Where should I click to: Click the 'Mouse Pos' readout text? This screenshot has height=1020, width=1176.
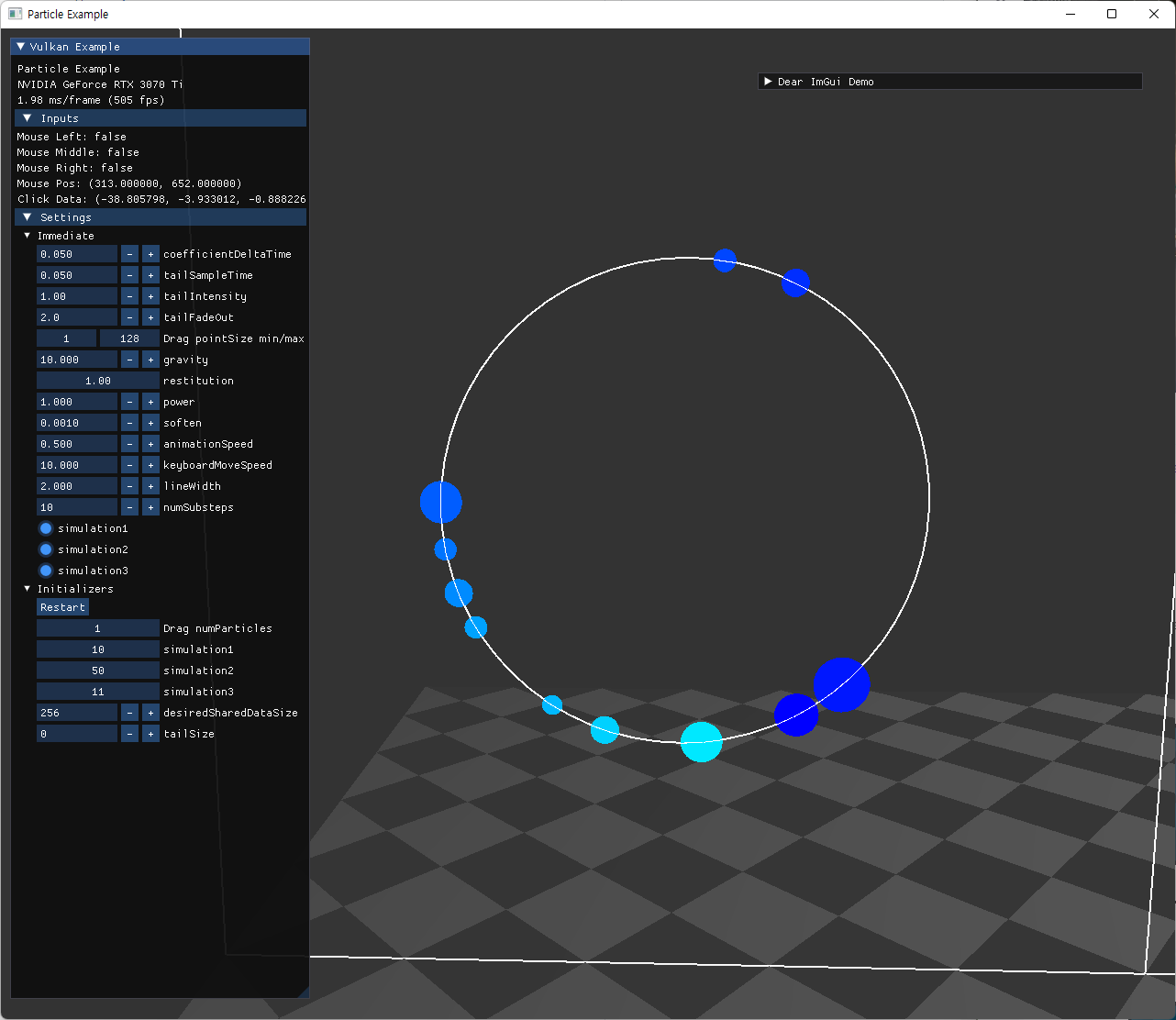[x=129, y=183]
